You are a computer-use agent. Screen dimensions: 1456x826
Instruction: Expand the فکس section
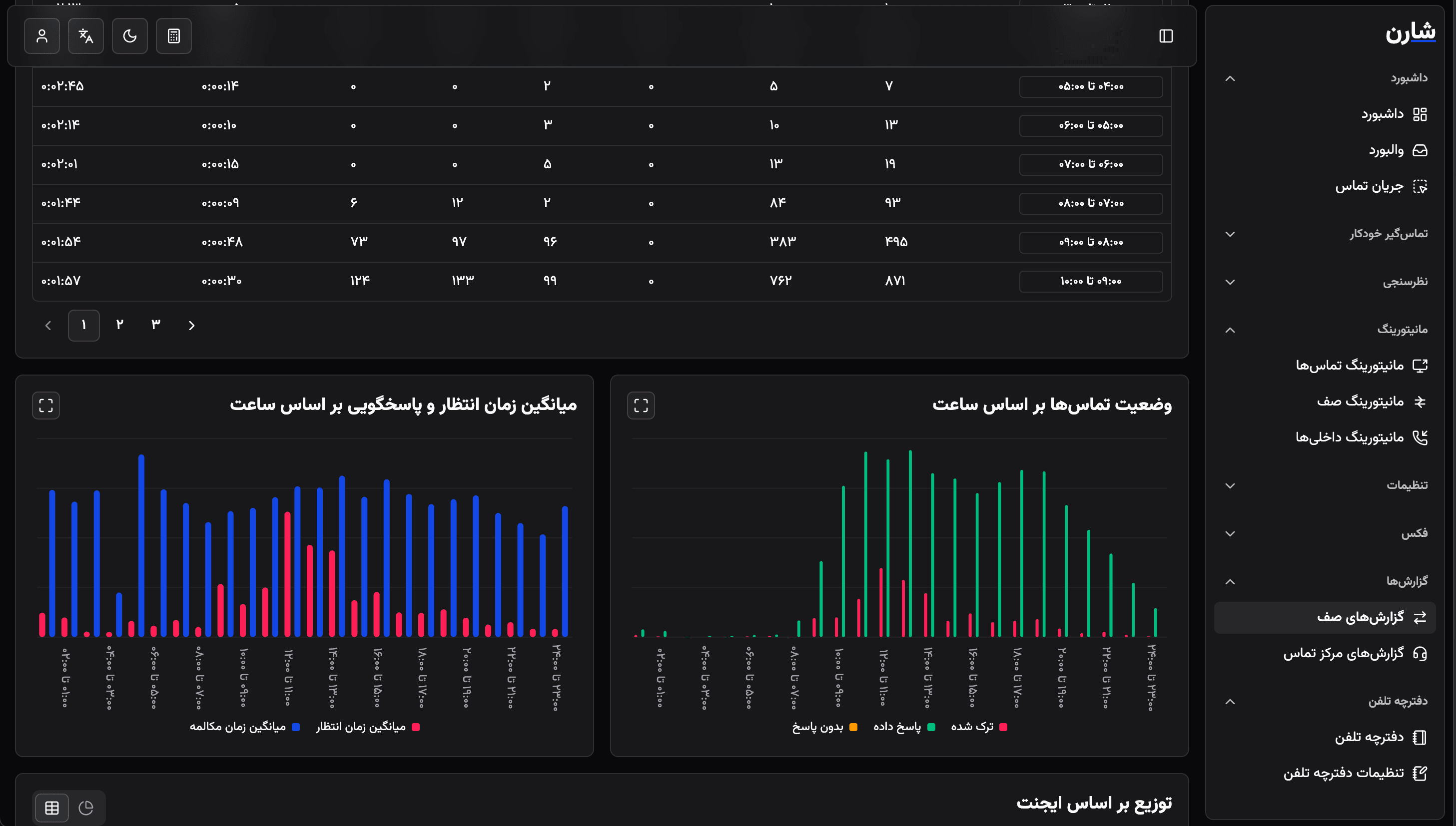[1325, 533]
